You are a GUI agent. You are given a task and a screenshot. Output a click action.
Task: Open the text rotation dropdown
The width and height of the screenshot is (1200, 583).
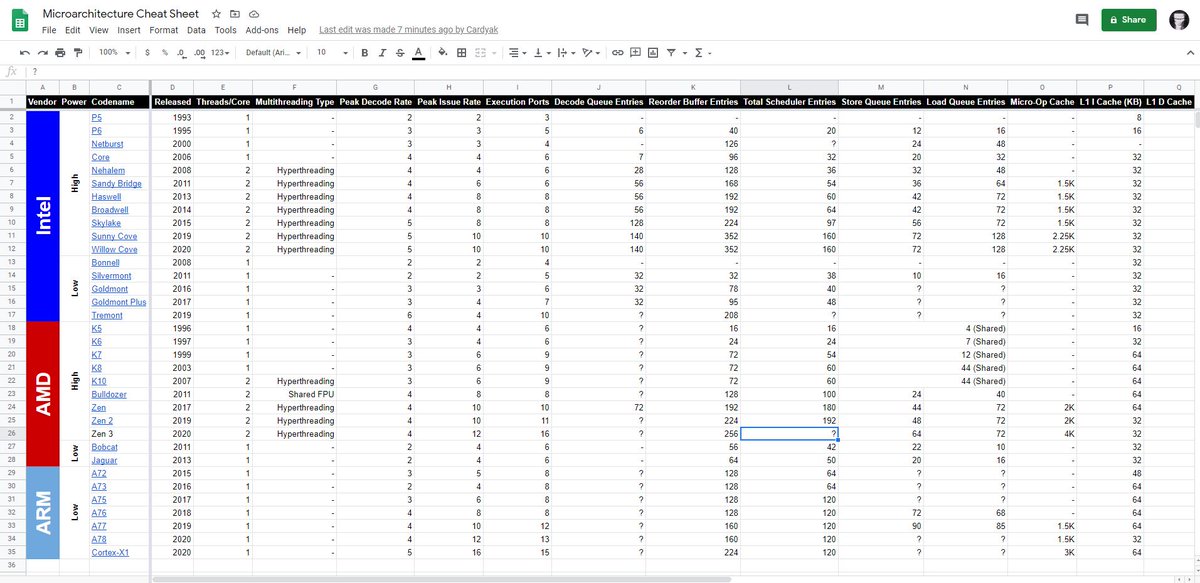pos(591,52)
